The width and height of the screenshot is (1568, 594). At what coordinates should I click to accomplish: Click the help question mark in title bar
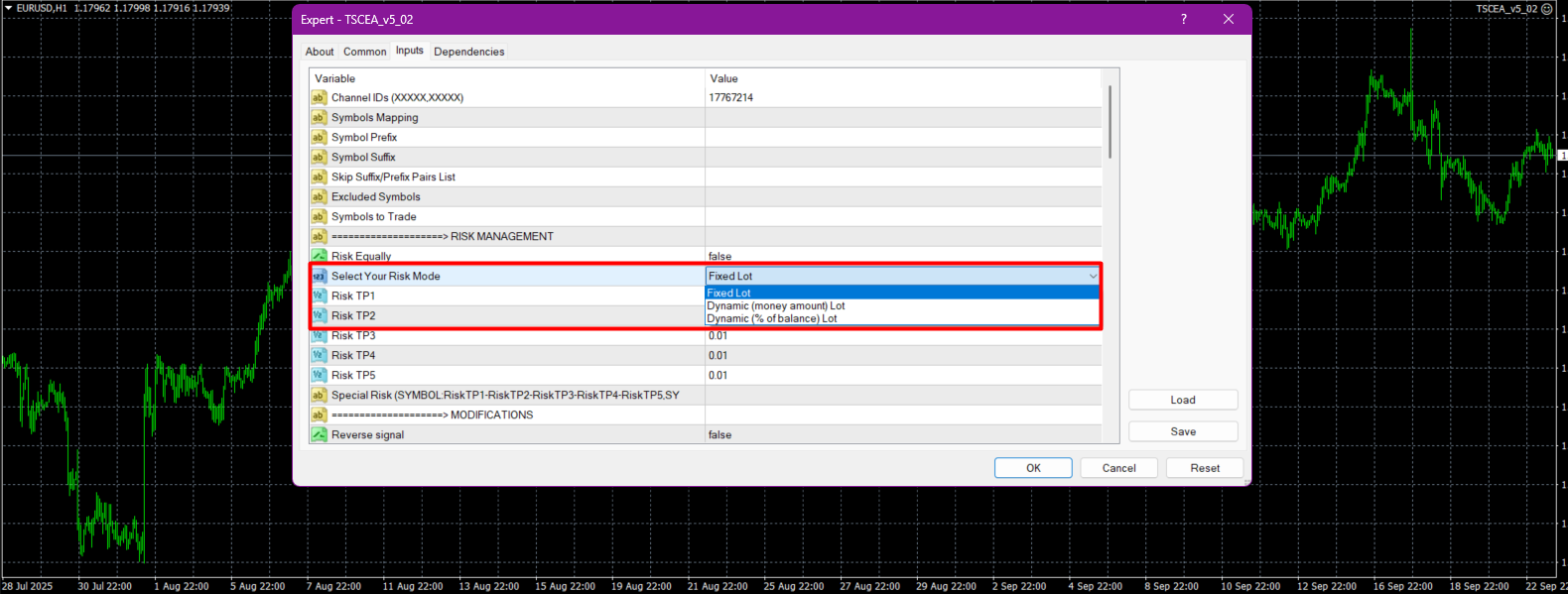1183,19
